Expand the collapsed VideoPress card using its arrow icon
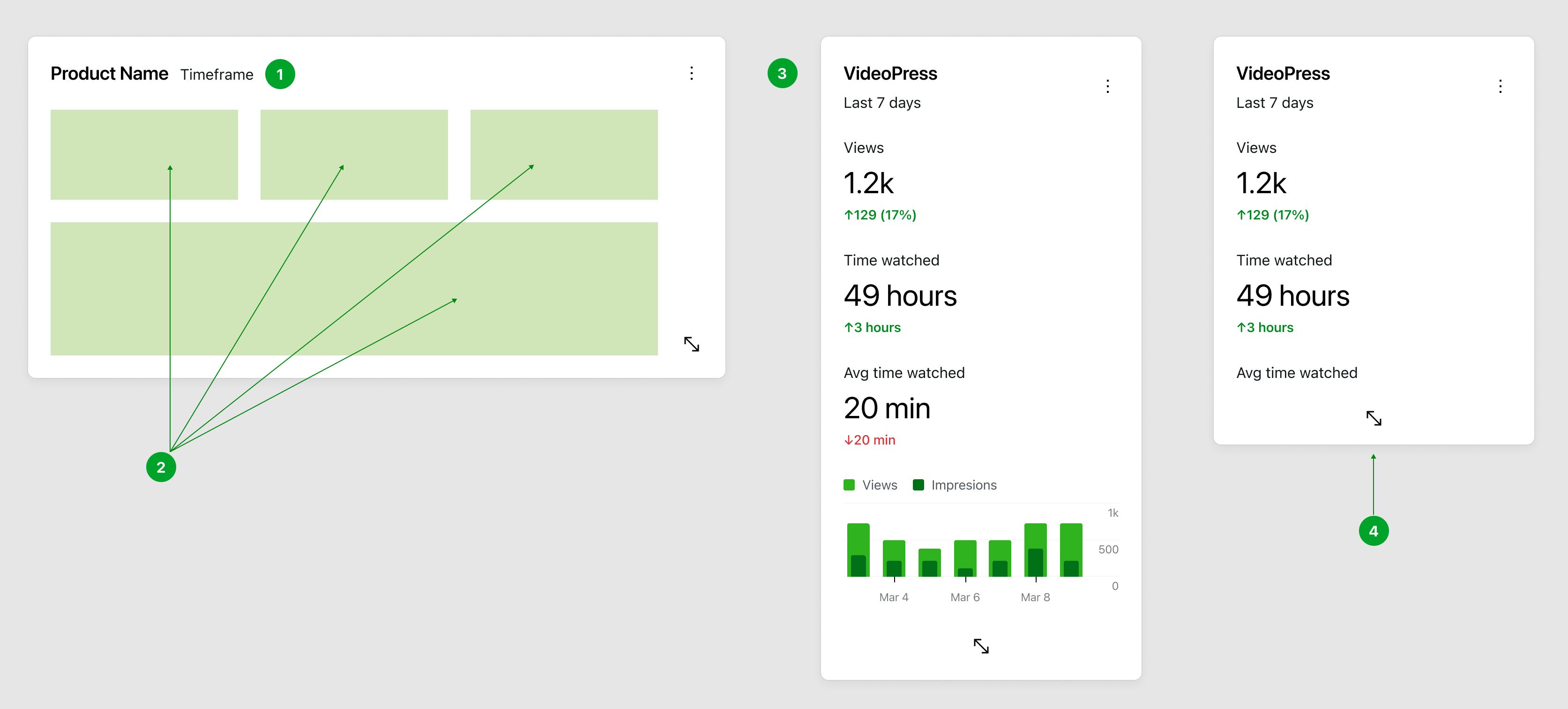 click(1374, 418)
